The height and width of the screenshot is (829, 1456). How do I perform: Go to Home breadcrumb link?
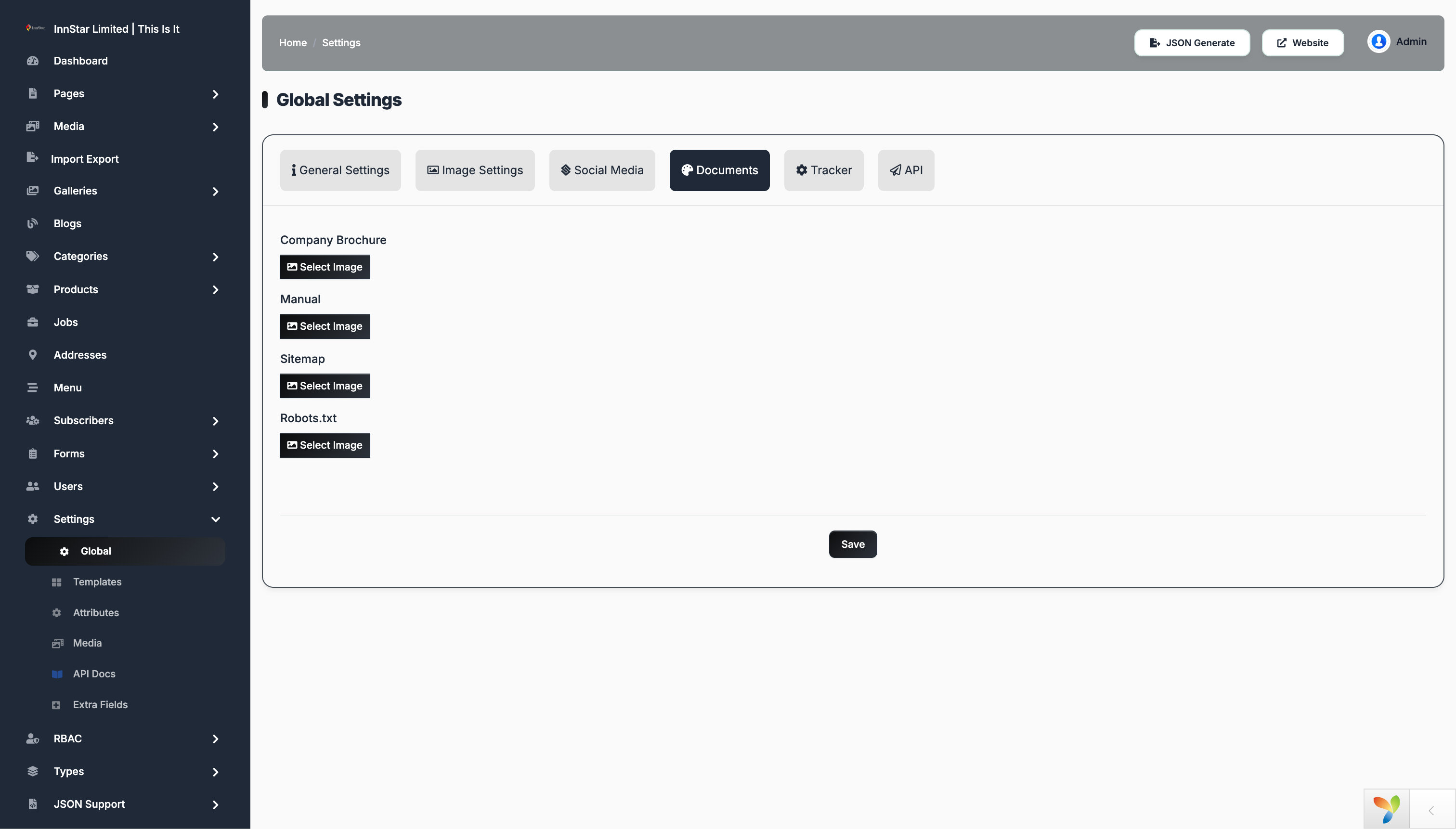(293, 43)
